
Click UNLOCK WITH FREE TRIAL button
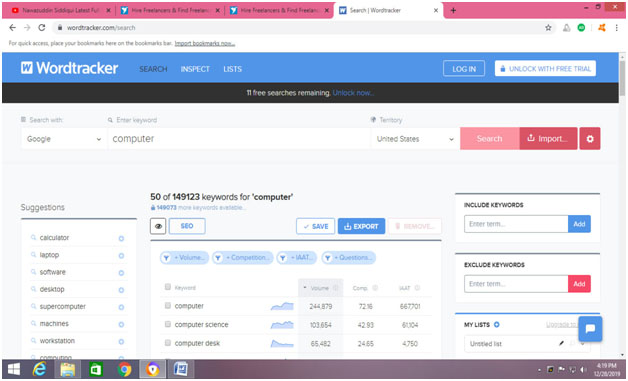tap(545, 69)
